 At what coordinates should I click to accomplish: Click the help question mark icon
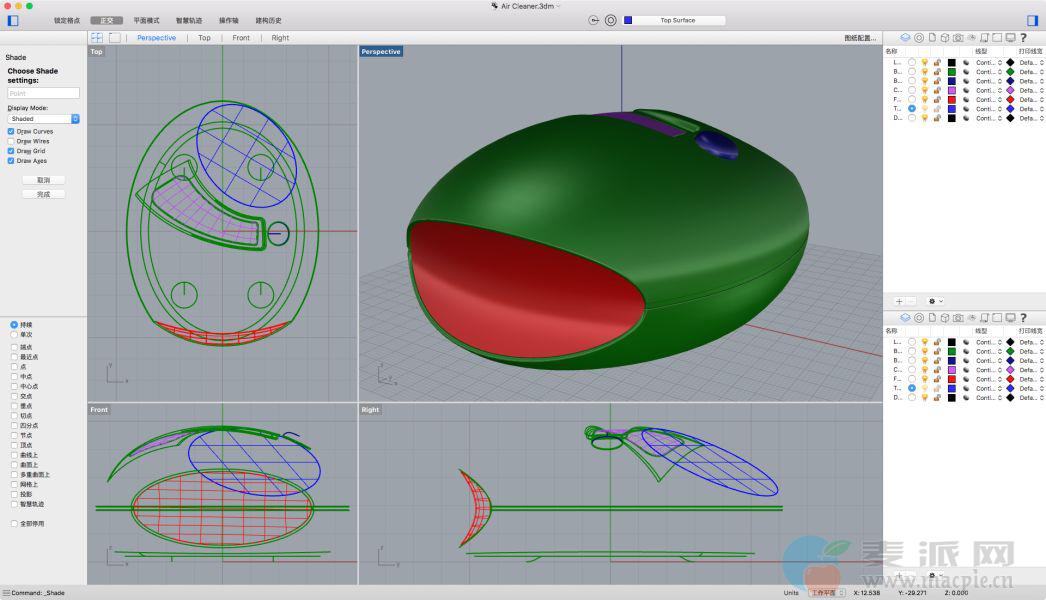point(1024,38)
